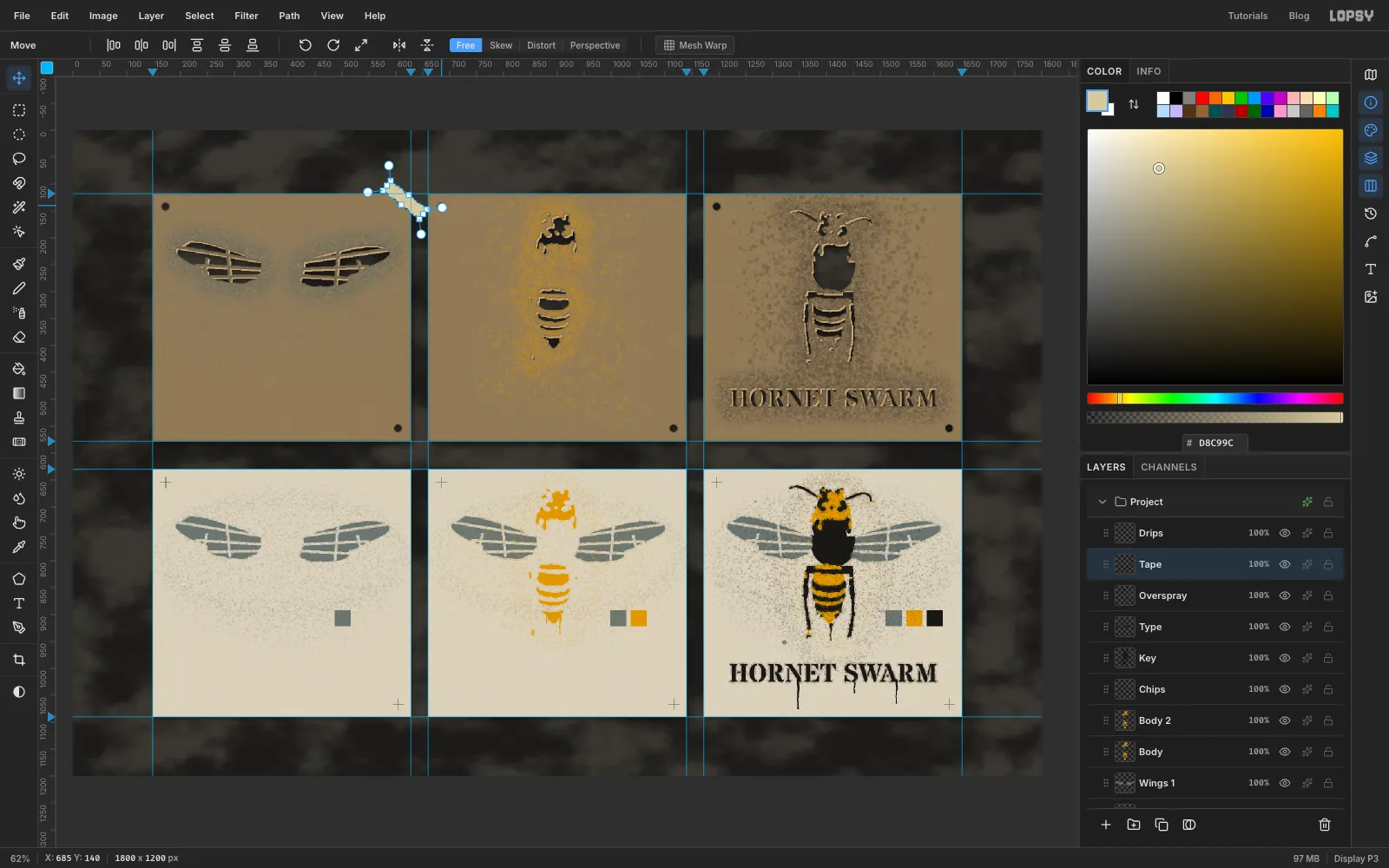
Task: Open the Tutorials link
Action: click(x=1247, y=16)
